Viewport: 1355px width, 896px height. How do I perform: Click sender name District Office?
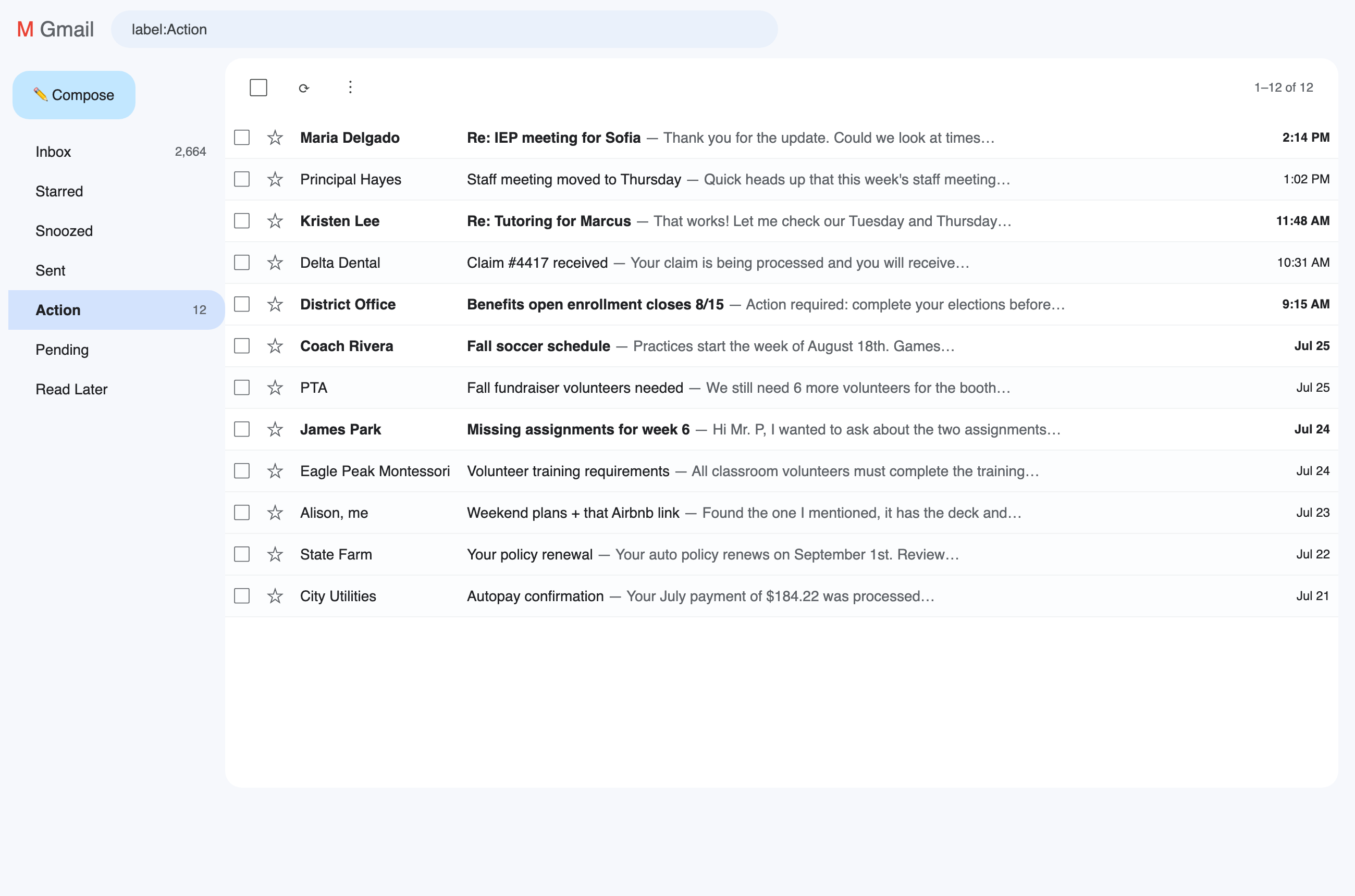[348, 305]
